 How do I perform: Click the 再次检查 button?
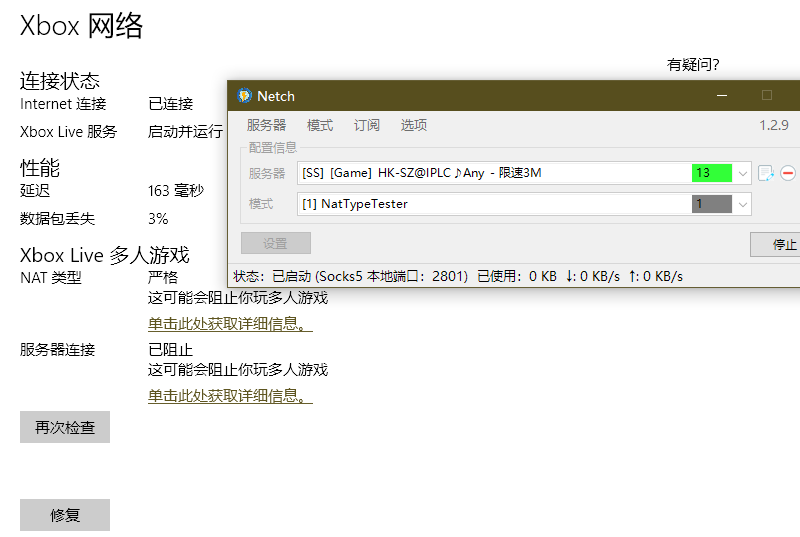click(65, 427)
